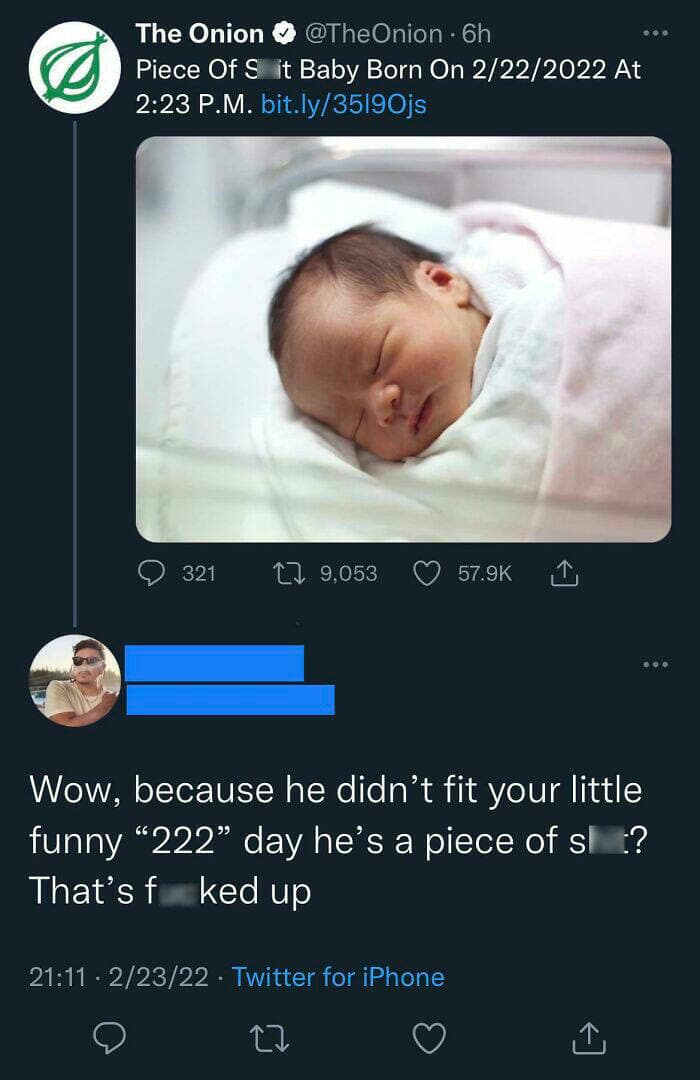Open the 6h timestamp on The Onion's tweet
This screenshot has height=1080, width=700.
tap(476, 34)
